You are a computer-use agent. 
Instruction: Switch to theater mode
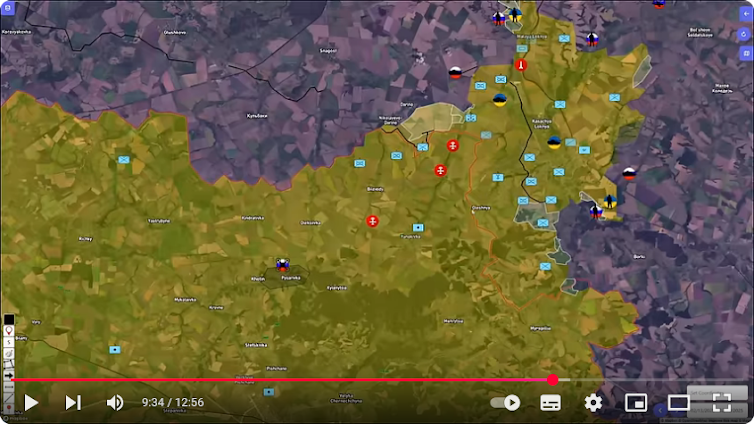(679, 403)
